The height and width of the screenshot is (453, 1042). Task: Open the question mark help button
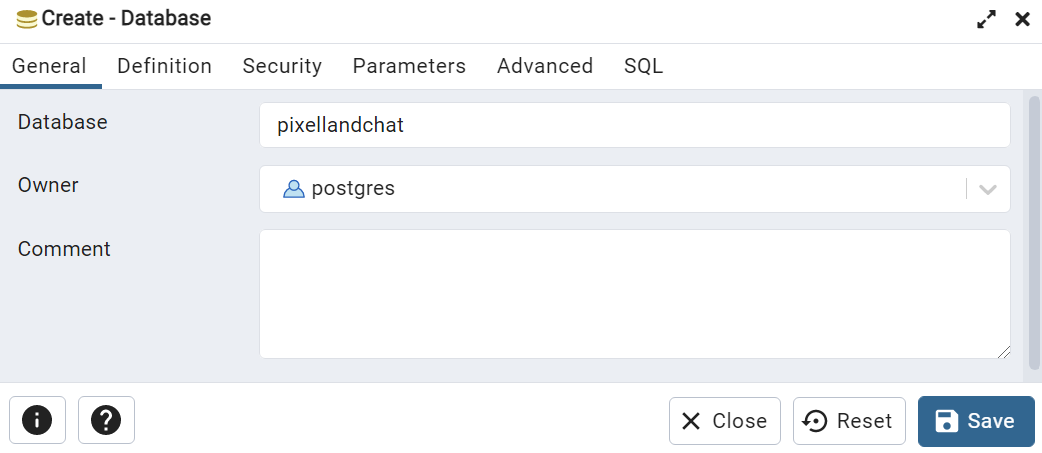coord(106,420)
